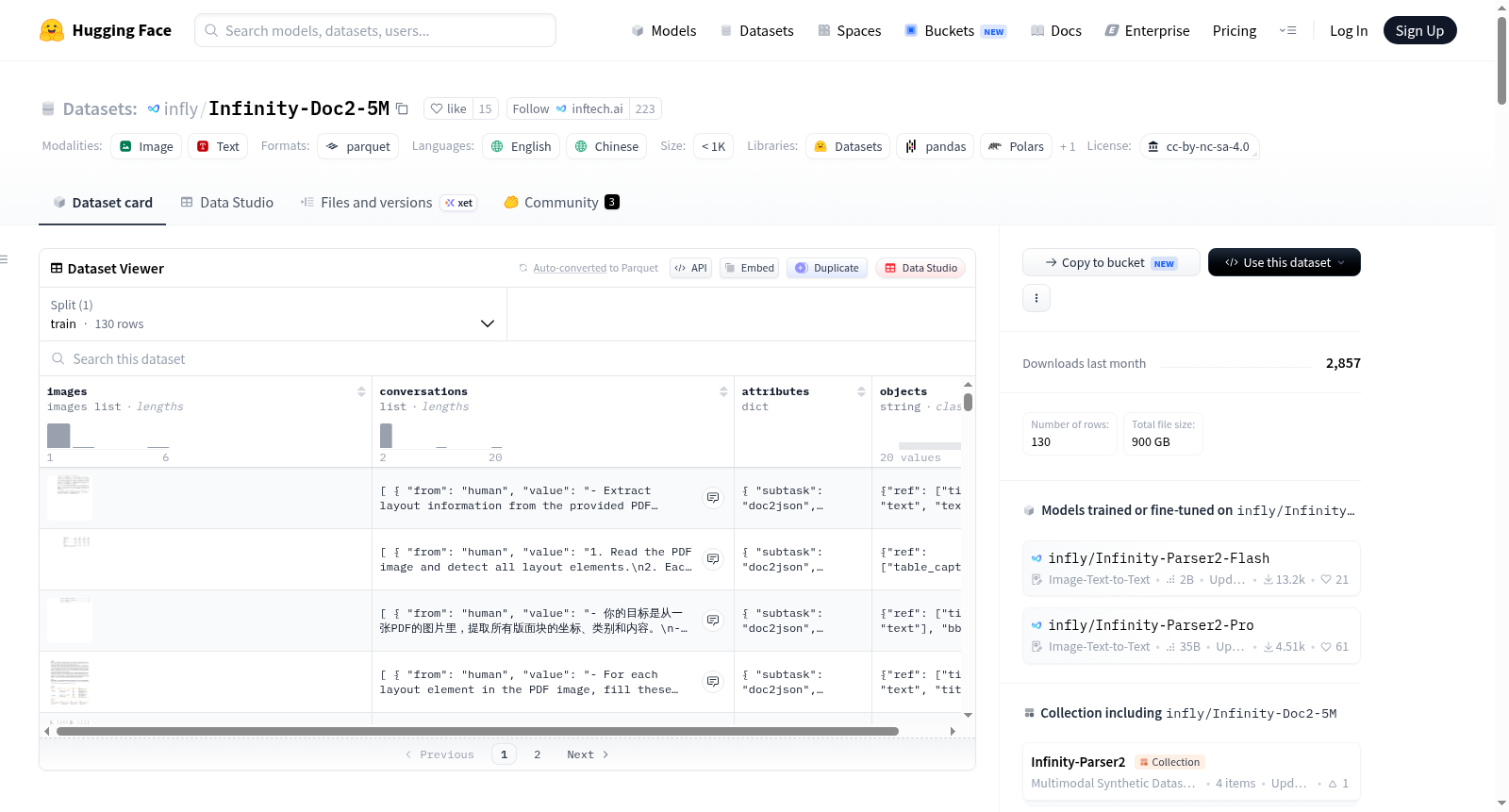Show the +1 more libraries
Screen dimensions: 1509x812
click(x=1068, y=146)
